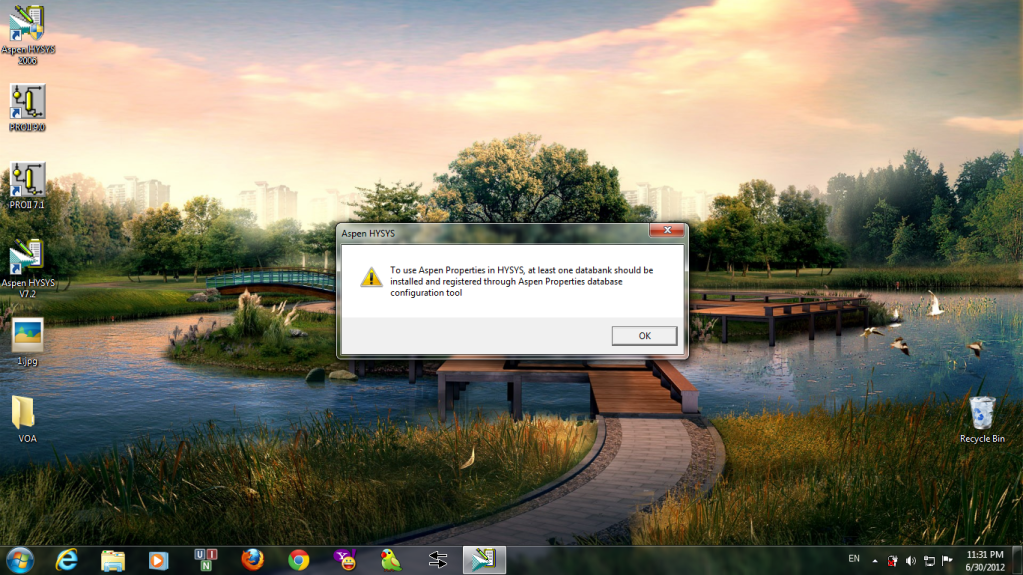Select the PRO/II 9.0 desktop shortcut
The height and width of the screenshot is (575, 1023).
(x=27, y=103)
